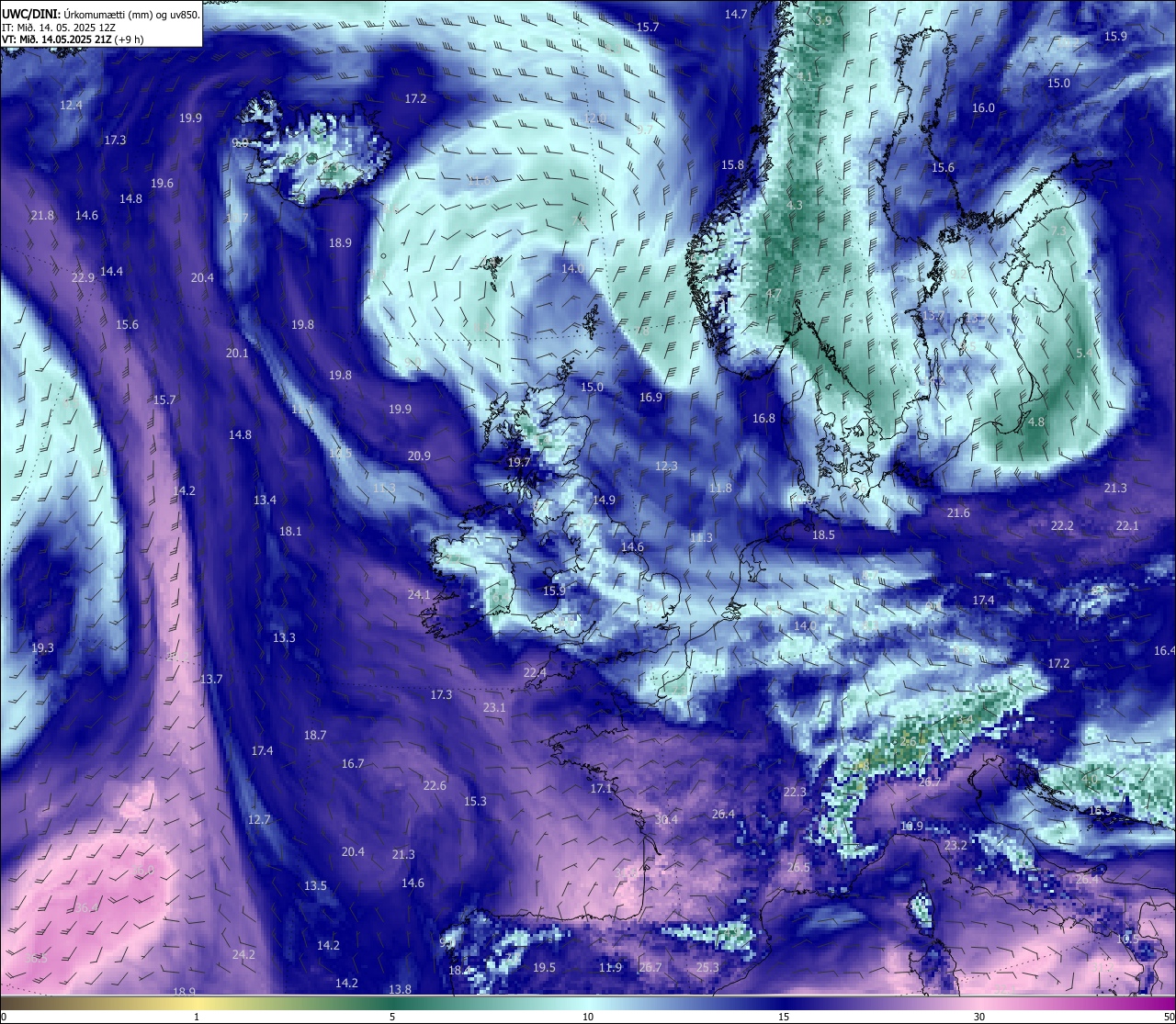
Task: Select the 11.9 value label
Action: (610, 968)
